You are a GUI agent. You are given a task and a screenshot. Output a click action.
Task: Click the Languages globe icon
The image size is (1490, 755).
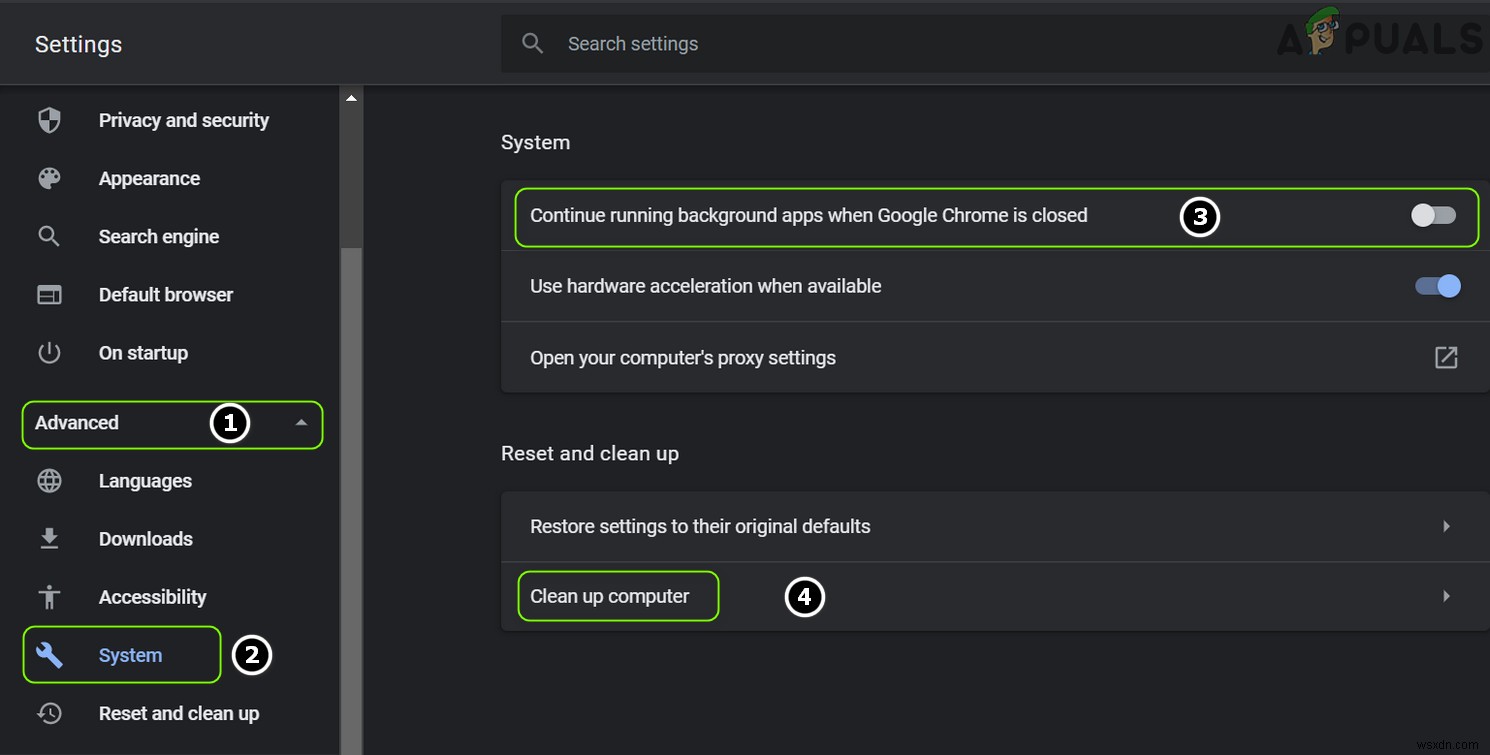point(49,481)
